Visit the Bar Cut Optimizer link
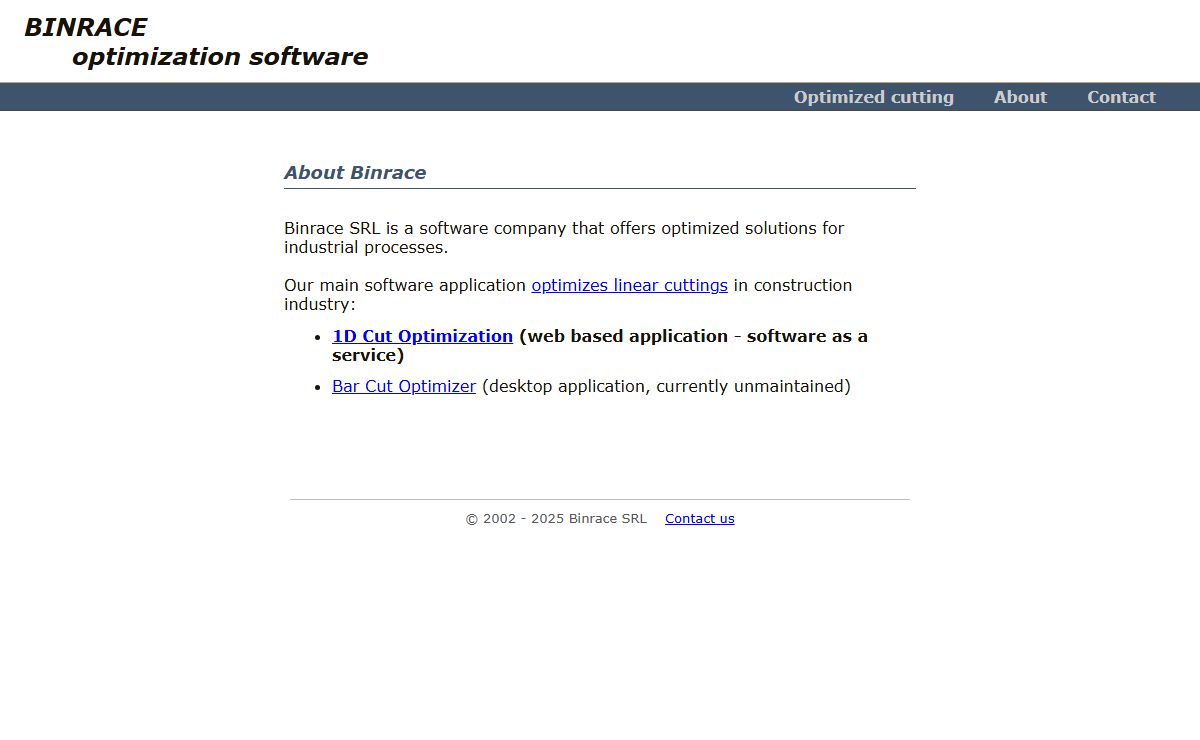Screen dimensions: 1200x740 coord(404,386)
